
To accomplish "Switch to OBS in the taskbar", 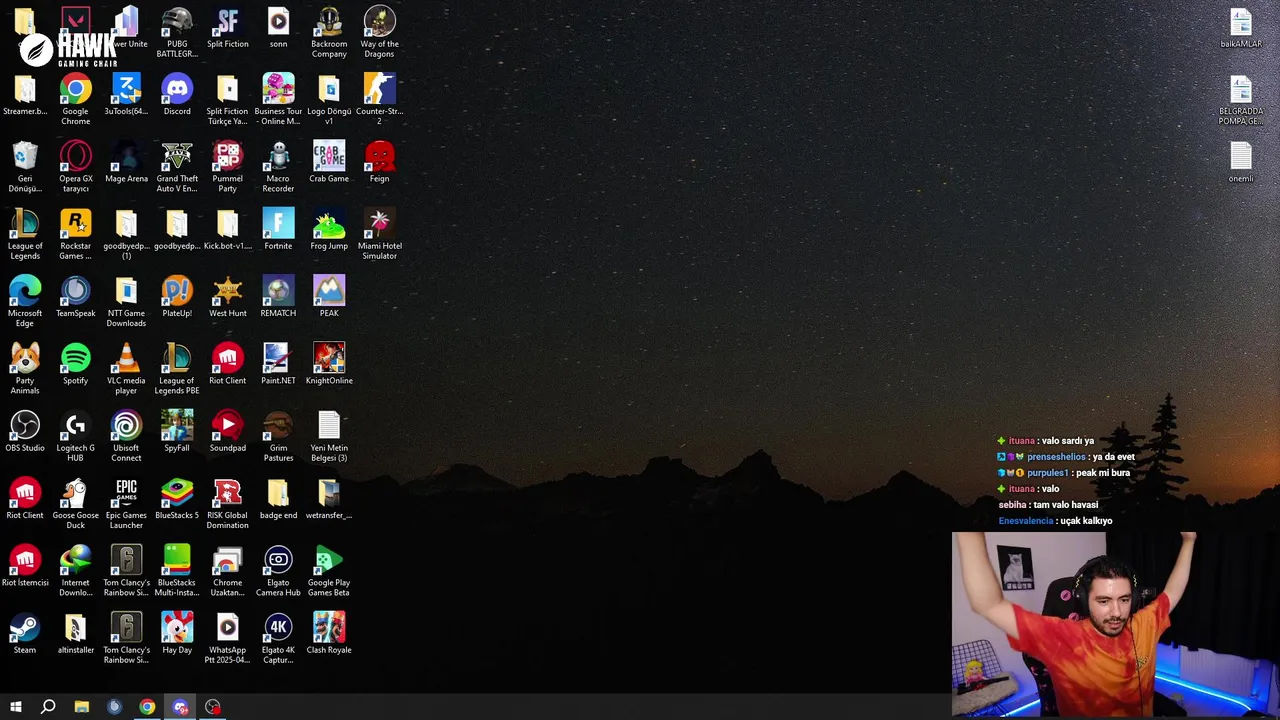I will [x=213, y=707].
